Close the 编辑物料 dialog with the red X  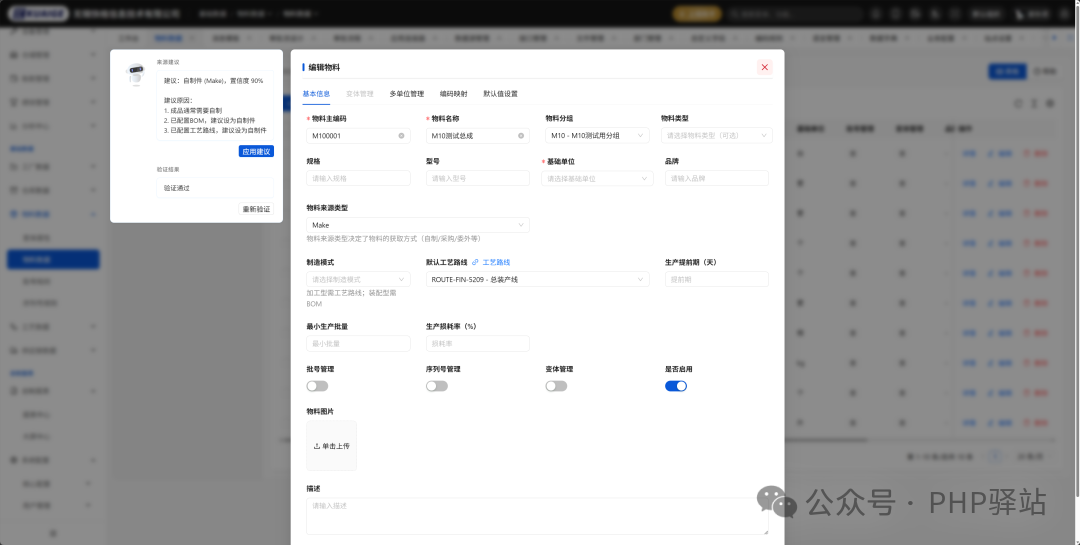pyautogui.click(x=764, y=68)
